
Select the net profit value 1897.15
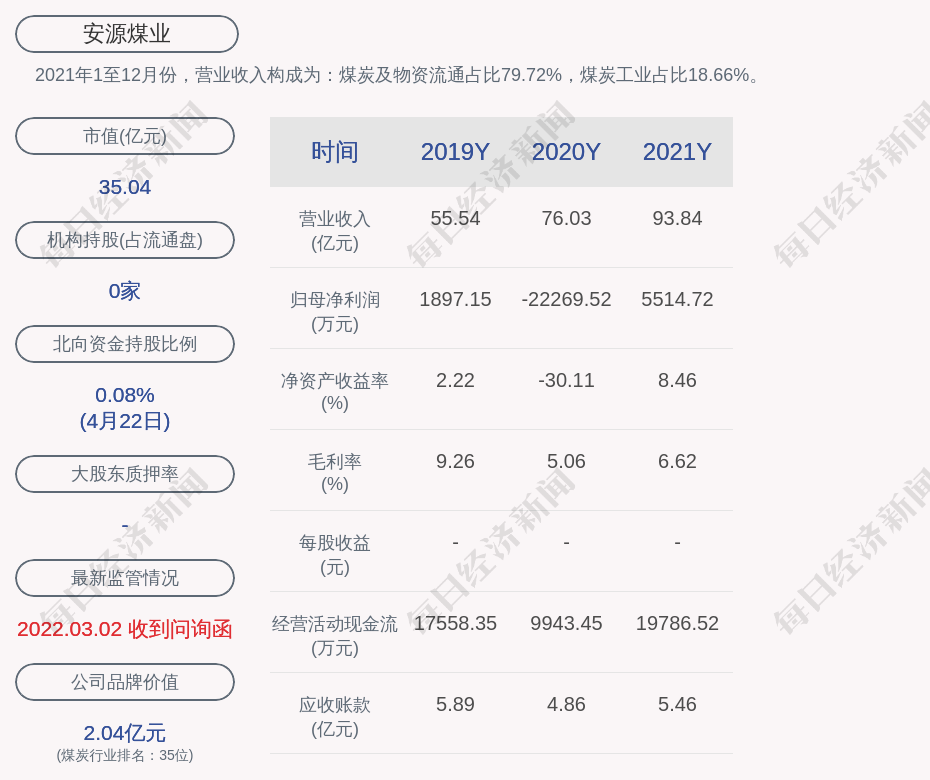455,300
